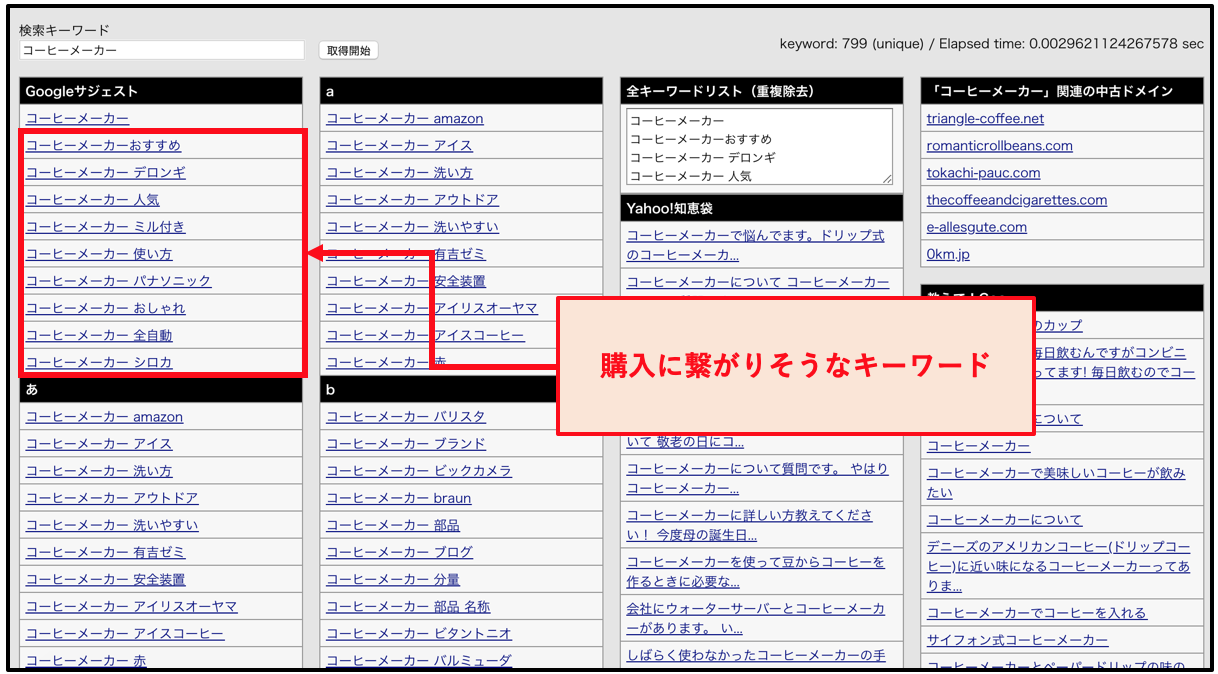The height and width of the screenshot is (674, 1218).
Task: Open コーヒーメーカー amazon in the あ section
Action: point(104,417)
